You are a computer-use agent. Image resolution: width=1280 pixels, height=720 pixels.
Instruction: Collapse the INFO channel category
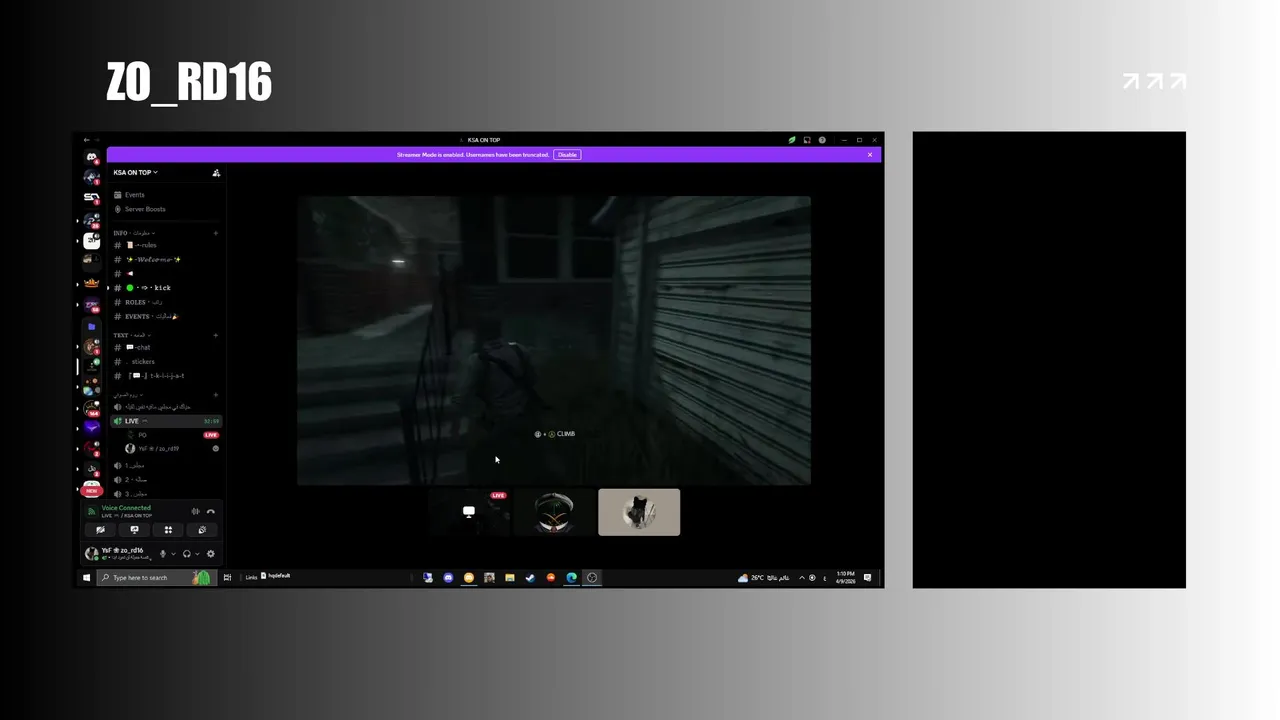[134, 233]
